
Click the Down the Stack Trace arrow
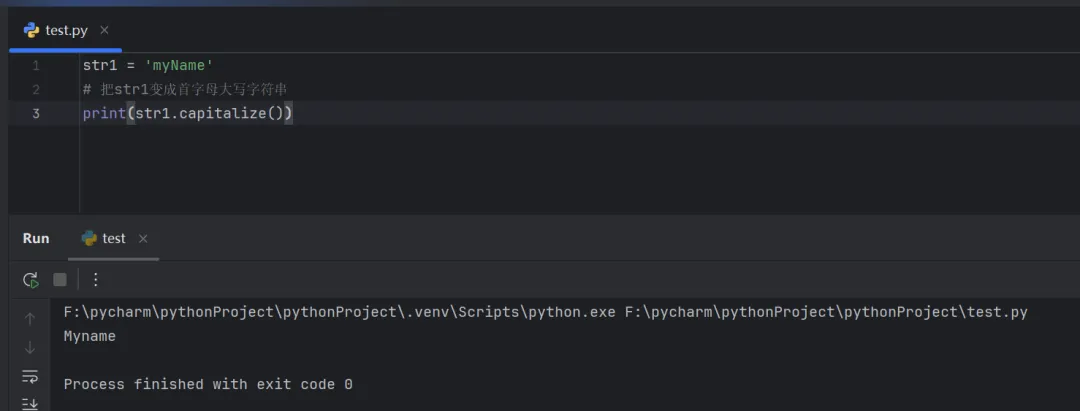pos(30,347)
